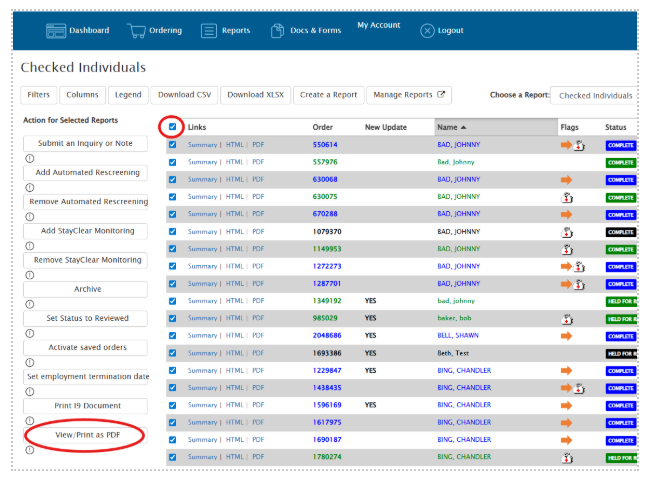Viewport: 654px width, 481px height.
Task: Open the PDF link for order 557976
Action: point(258,162)
